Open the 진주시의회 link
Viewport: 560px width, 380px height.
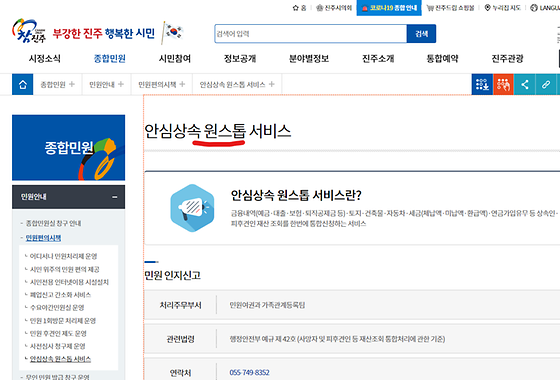click(334, 8)
